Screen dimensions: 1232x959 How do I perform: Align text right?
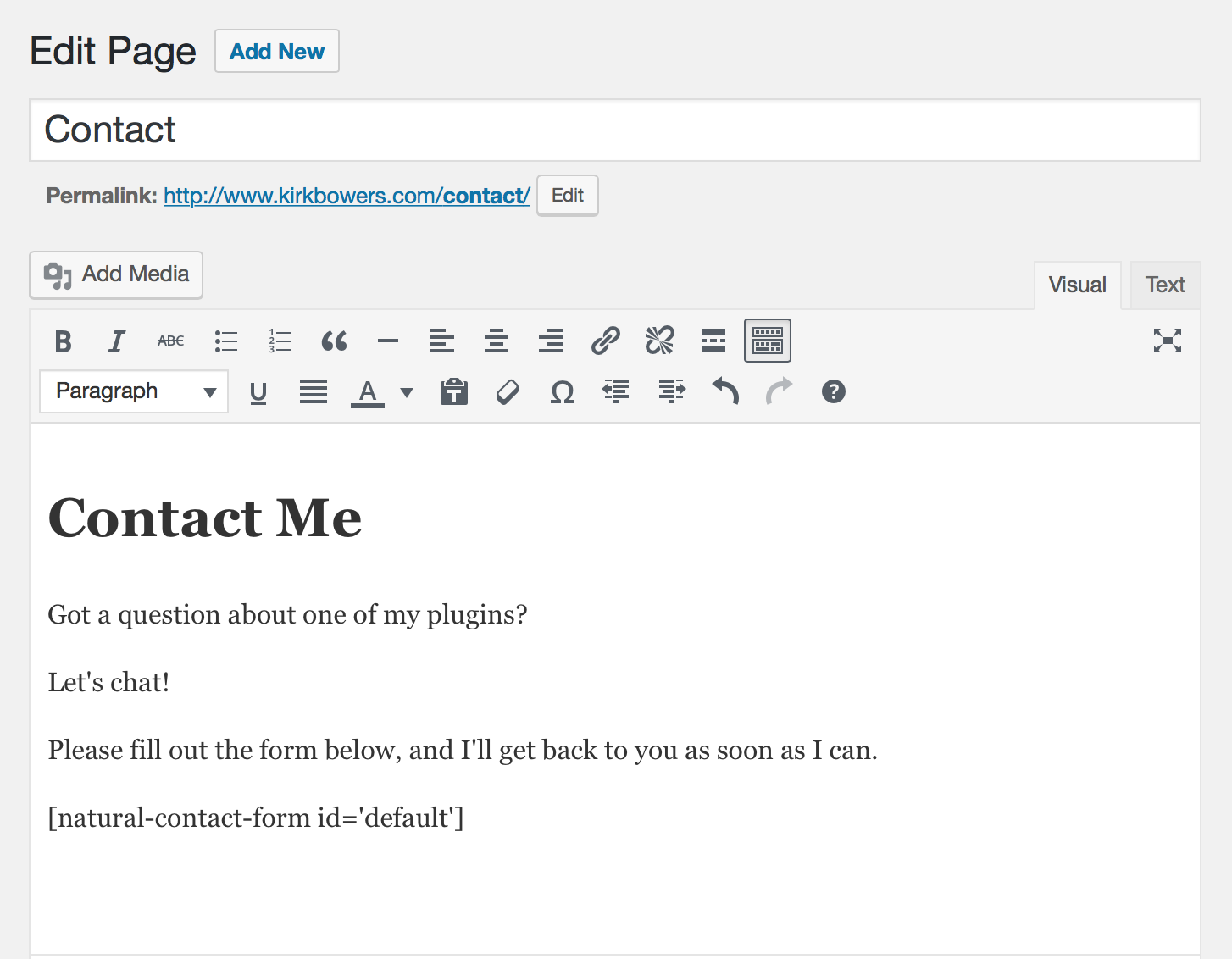pyautogui.click(x=551, y=341)
